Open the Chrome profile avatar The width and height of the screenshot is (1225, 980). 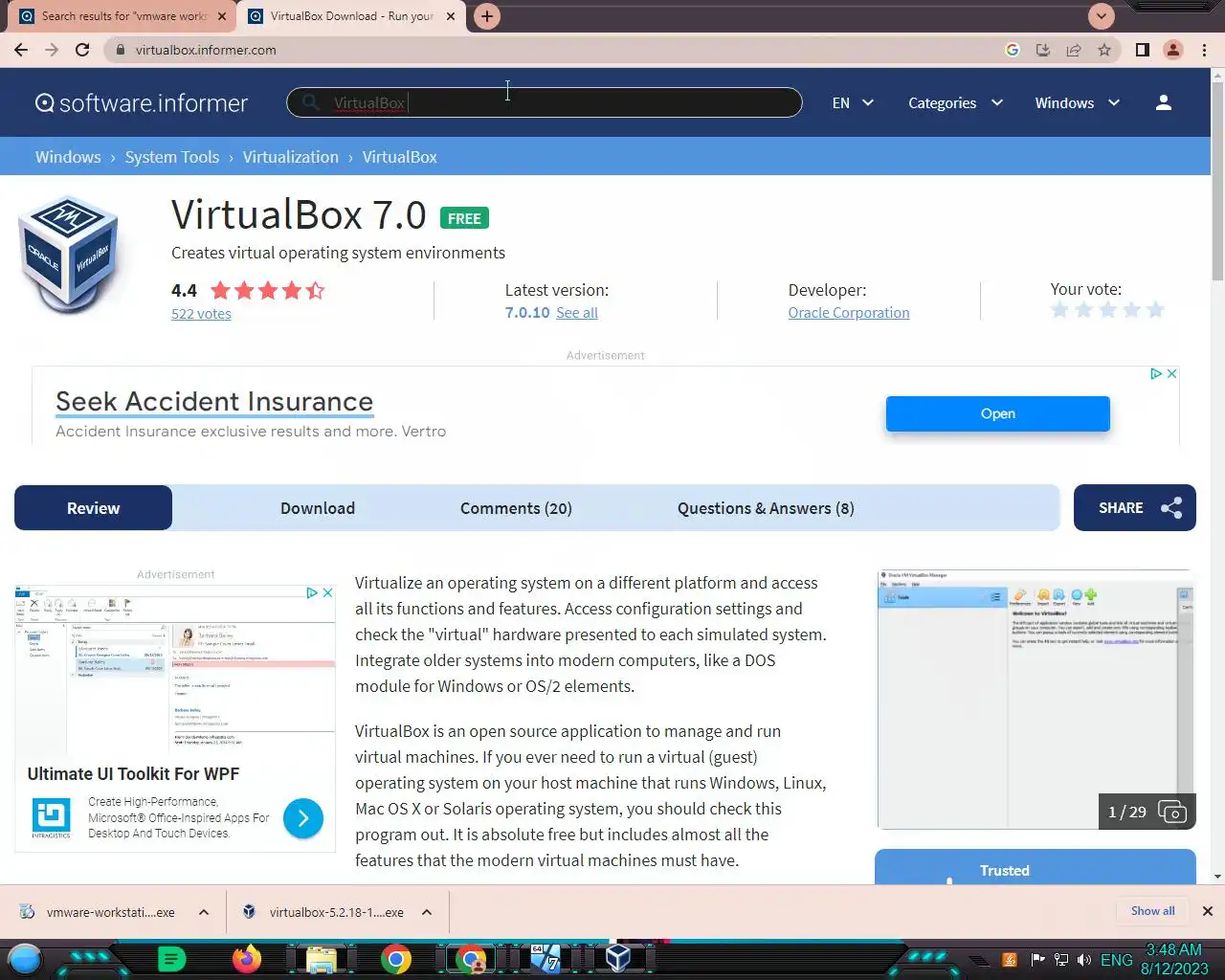pos(1173,50)
